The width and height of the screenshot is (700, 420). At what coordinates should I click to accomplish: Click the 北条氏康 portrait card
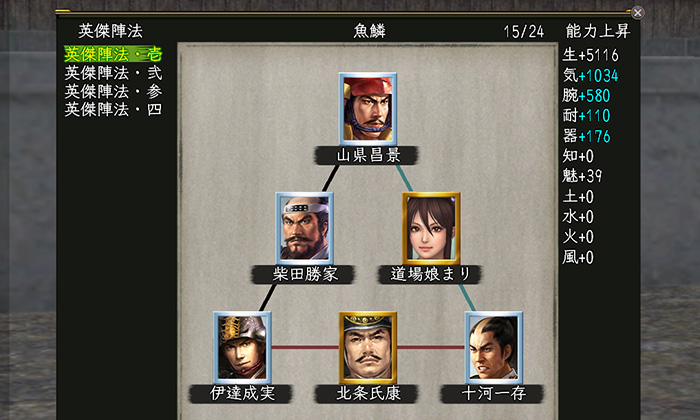coord(368,347)
